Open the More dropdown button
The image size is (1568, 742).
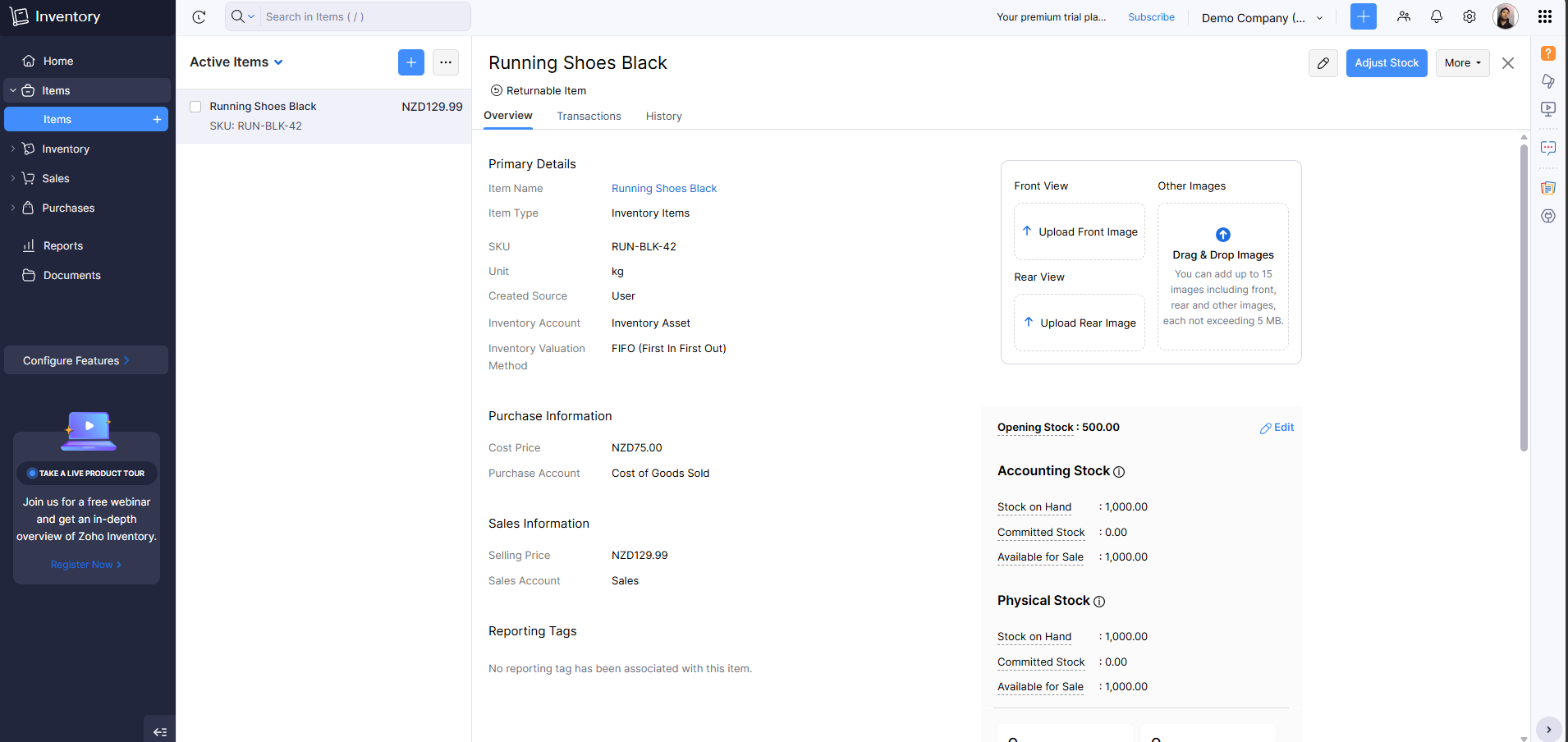[1463, 63]
